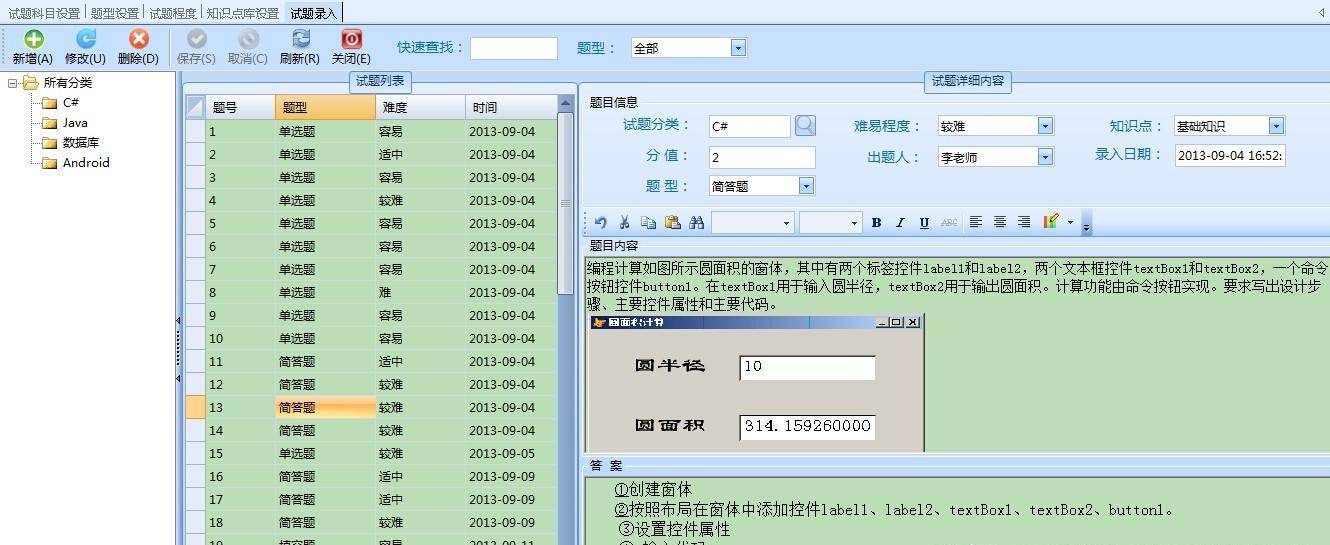
Task: Switch to 试题程度 tab
Action: [x=173, y=13]
